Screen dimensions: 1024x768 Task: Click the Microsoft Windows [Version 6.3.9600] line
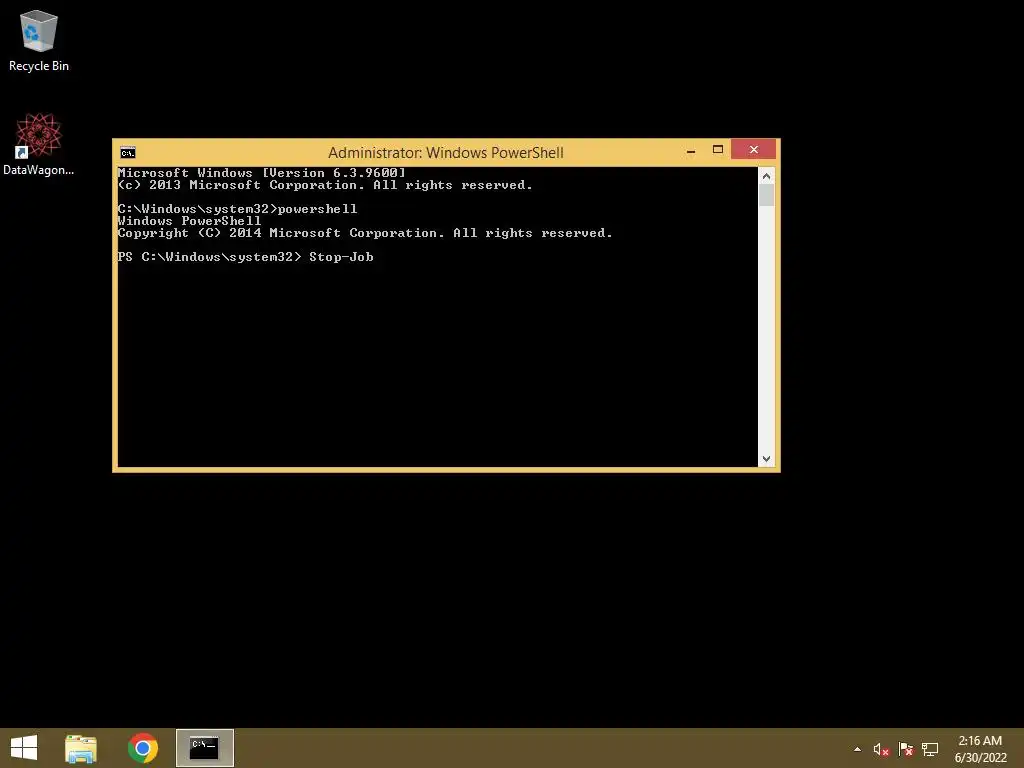262,173
